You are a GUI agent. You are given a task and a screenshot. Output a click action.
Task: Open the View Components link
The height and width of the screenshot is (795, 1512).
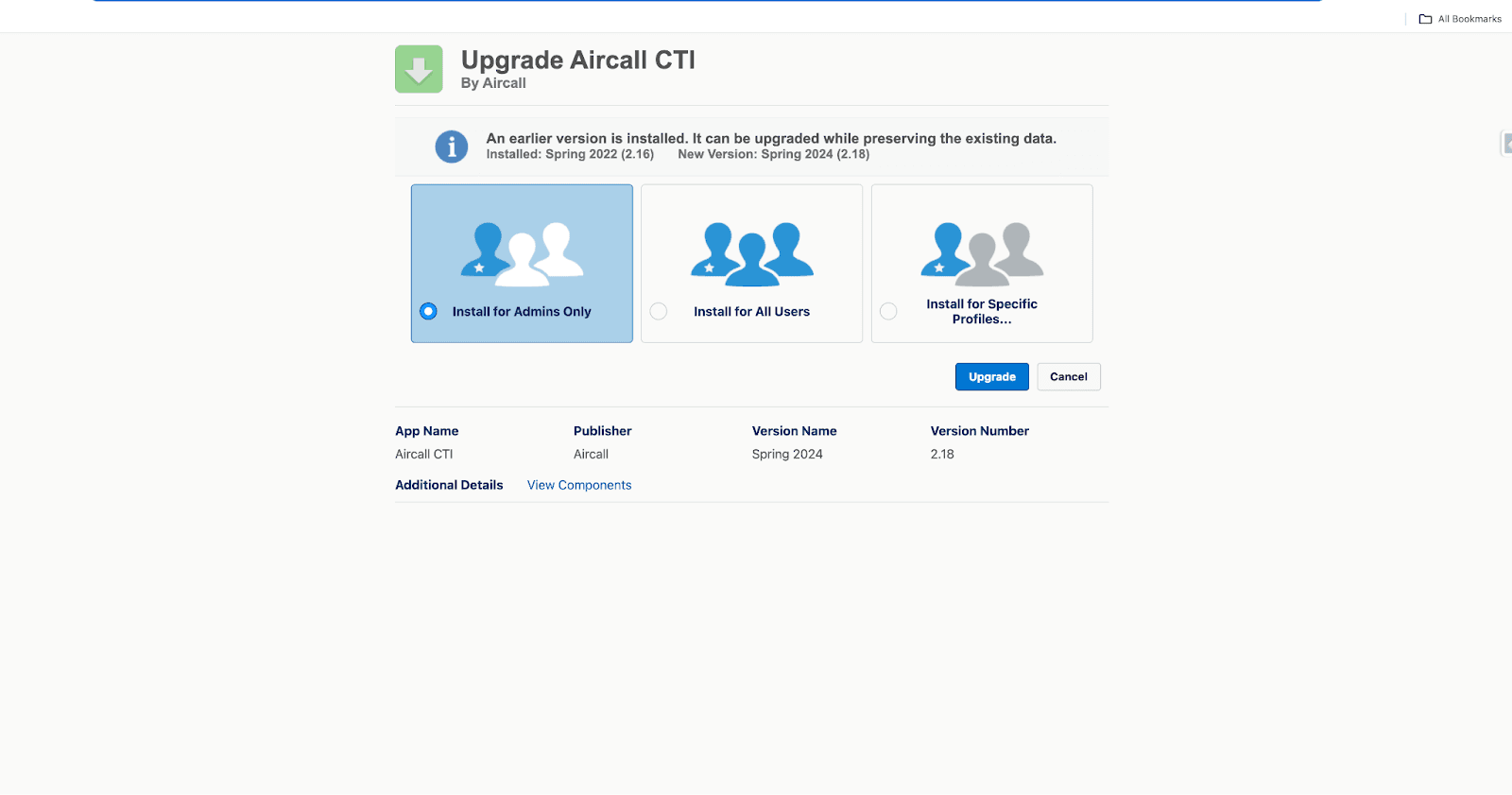pos(578,485)
